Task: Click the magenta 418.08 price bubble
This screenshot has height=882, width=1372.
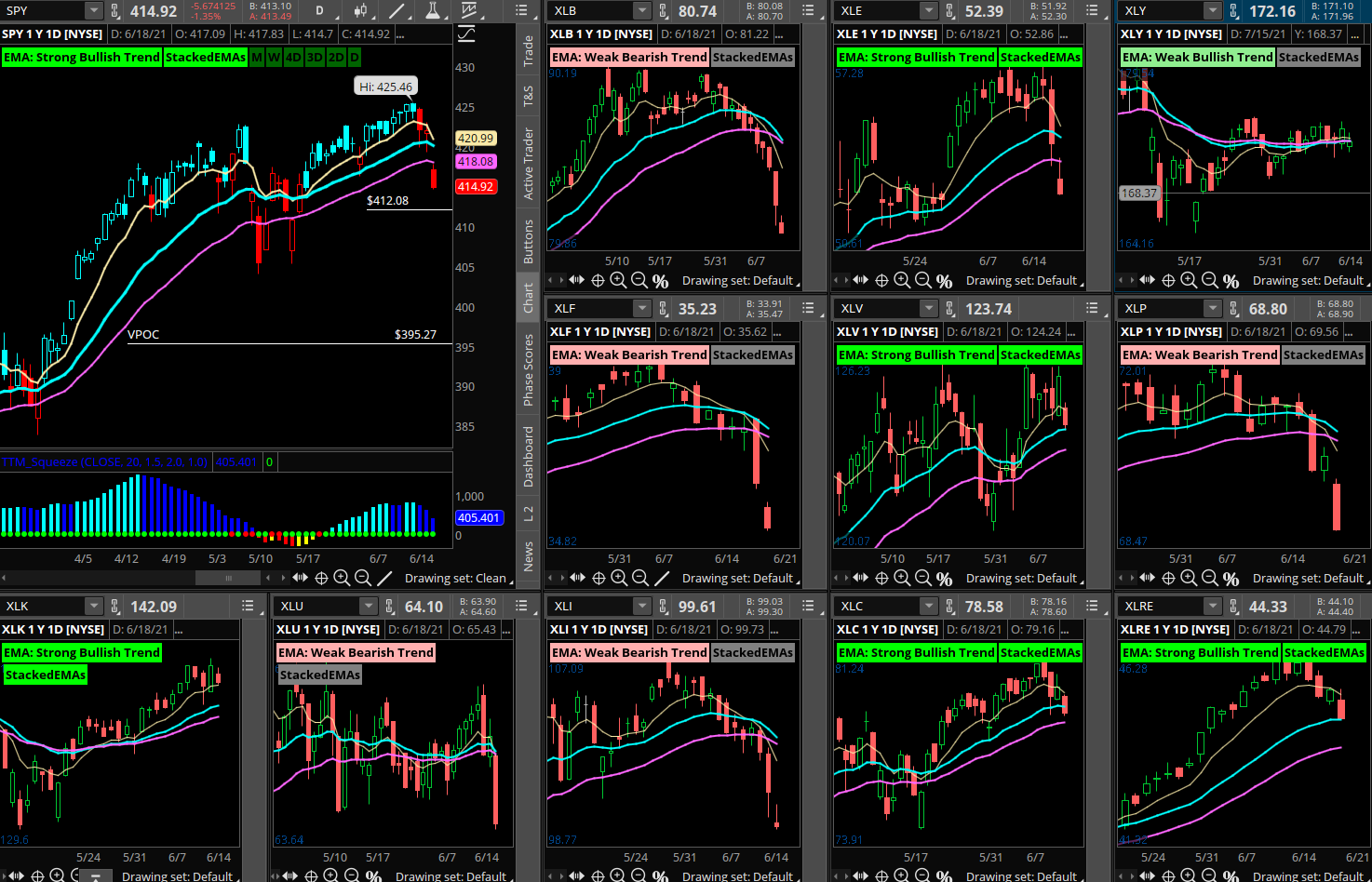Action: coord(476,162)
